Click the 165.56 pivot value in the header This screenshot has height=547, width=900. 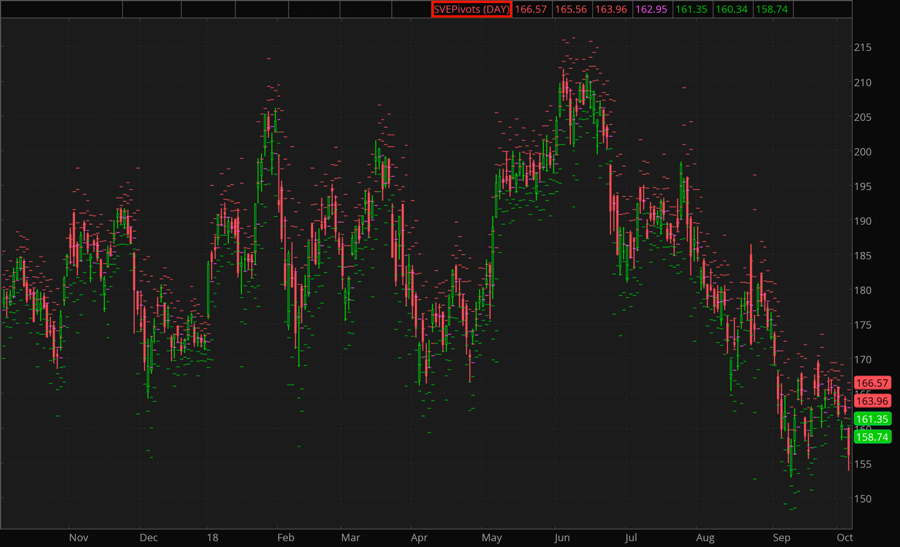click(x=571, y=9)
